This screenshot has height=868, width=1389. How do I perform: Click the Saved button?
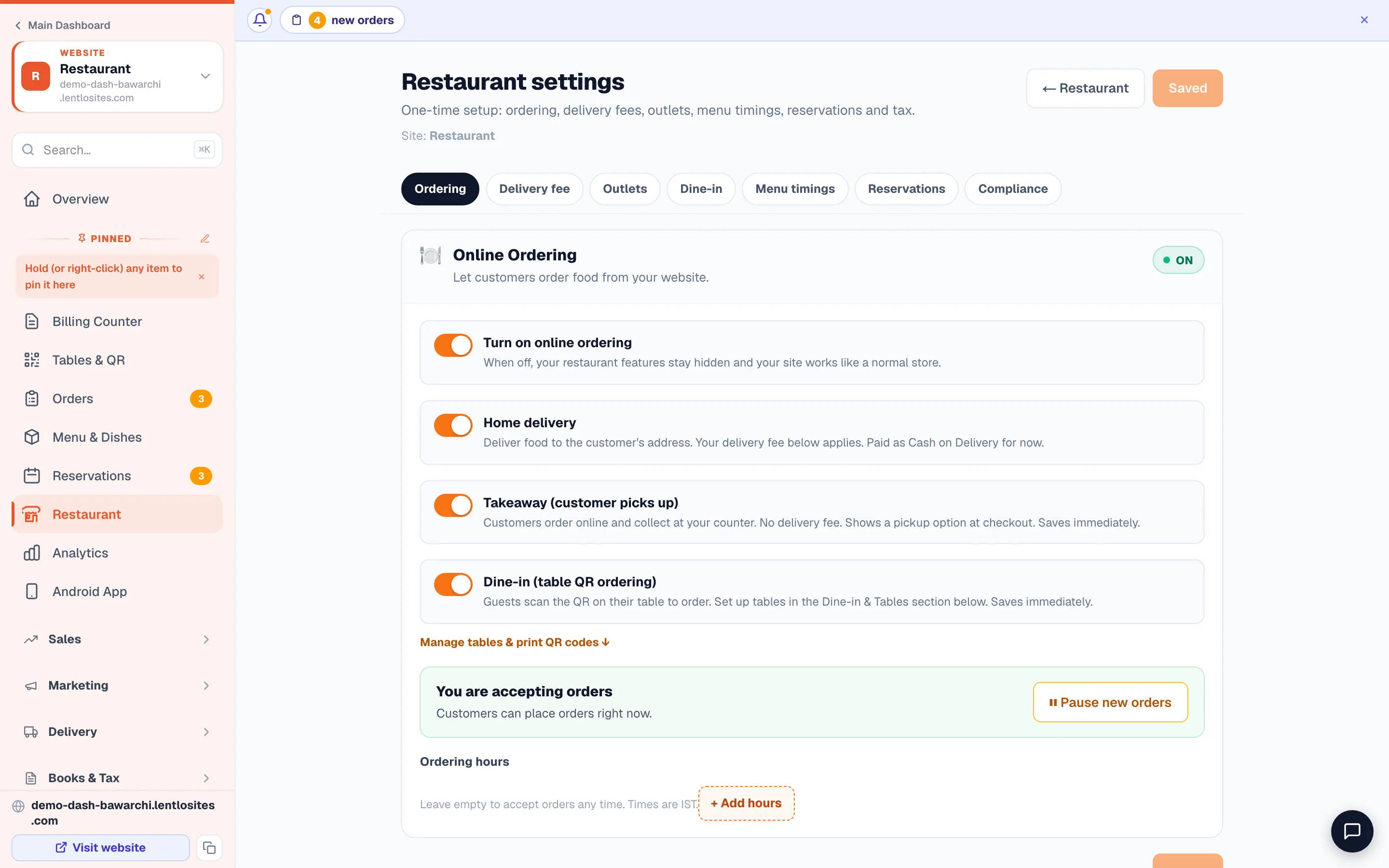coord(1187,88)
